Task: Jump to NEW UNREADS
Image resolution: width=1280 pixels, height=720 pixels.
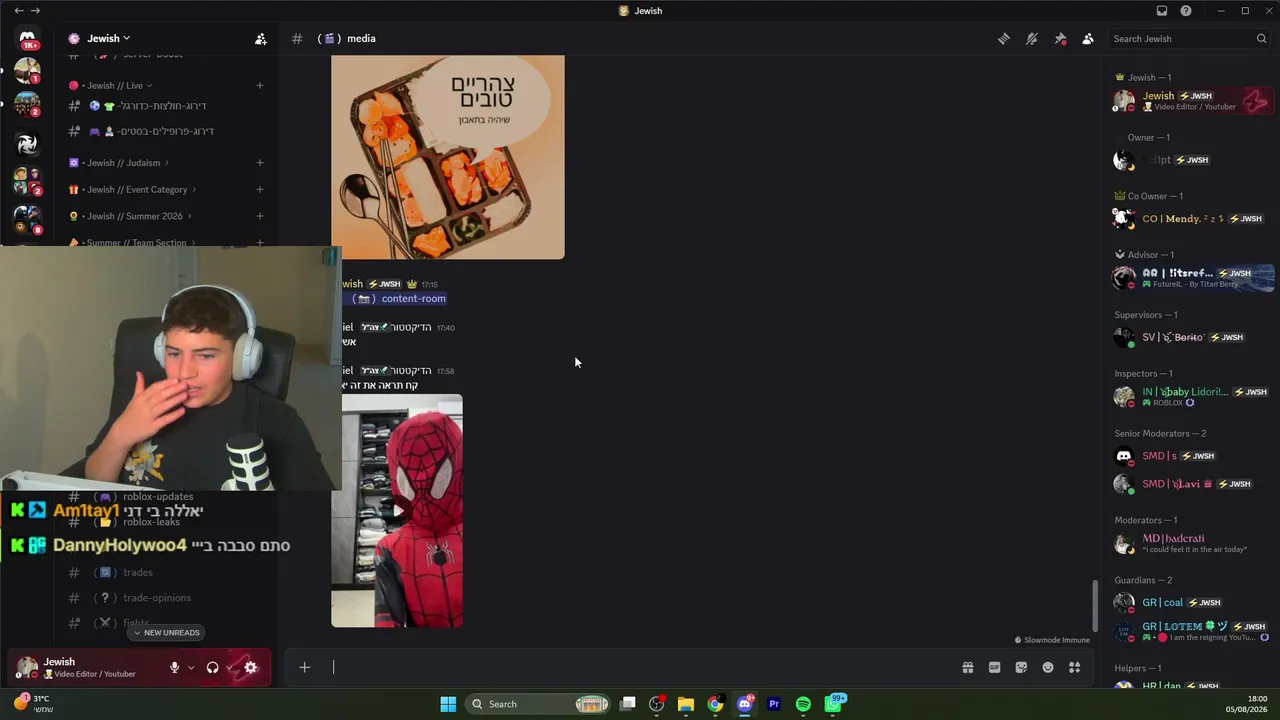Action: [x=167, y=633]
